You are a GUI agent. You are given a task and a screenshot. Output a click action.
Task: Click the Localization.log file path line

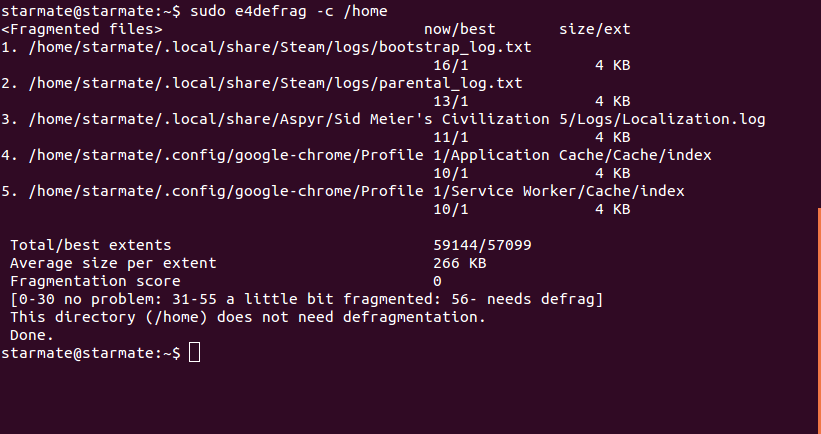point(397,119)
